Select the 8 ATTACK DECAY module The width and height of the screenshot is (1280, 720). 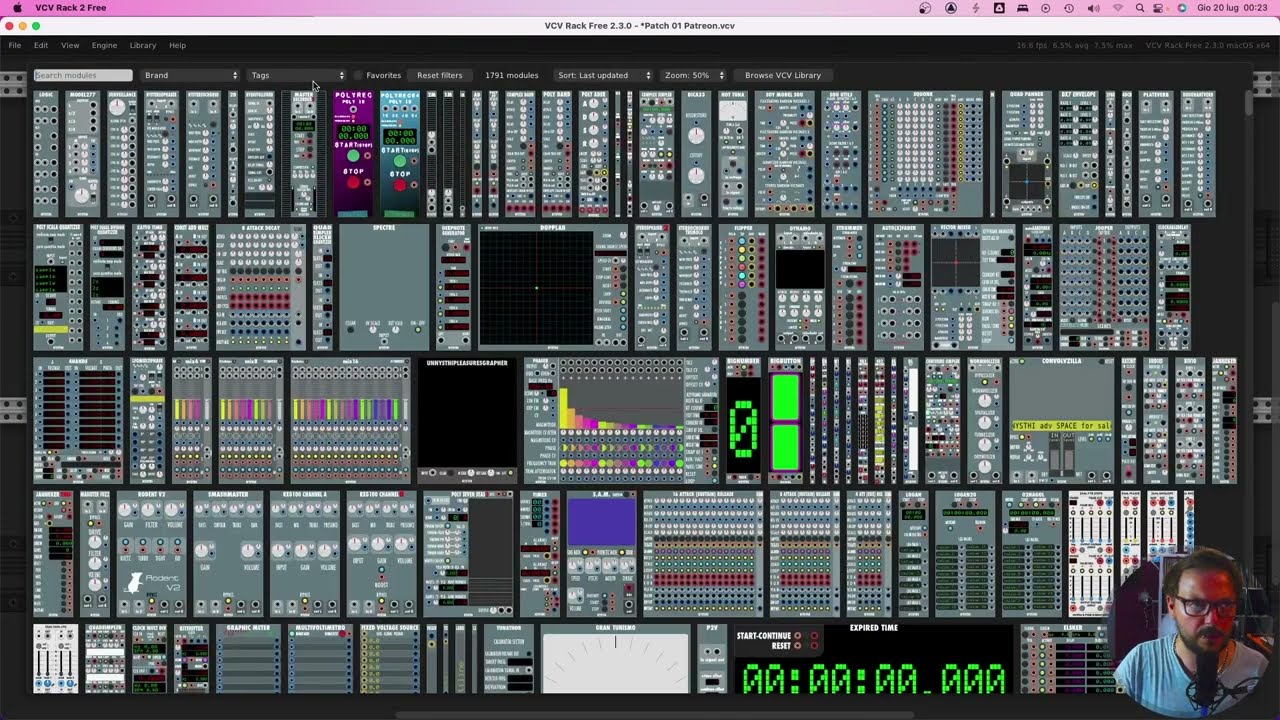click(260, 287)
